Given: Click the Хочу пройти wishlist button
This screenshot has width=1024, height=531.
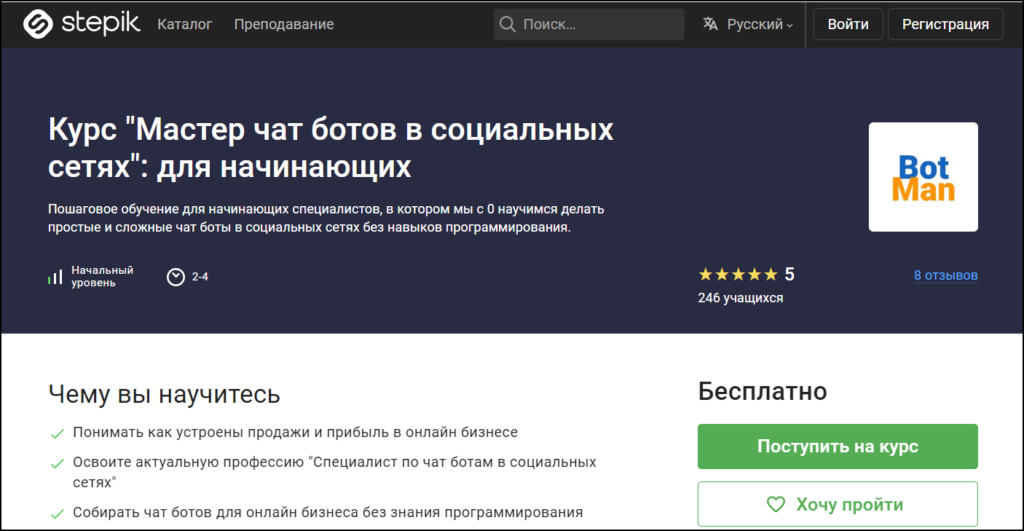Looking at the screenshot, I should 837,505.
